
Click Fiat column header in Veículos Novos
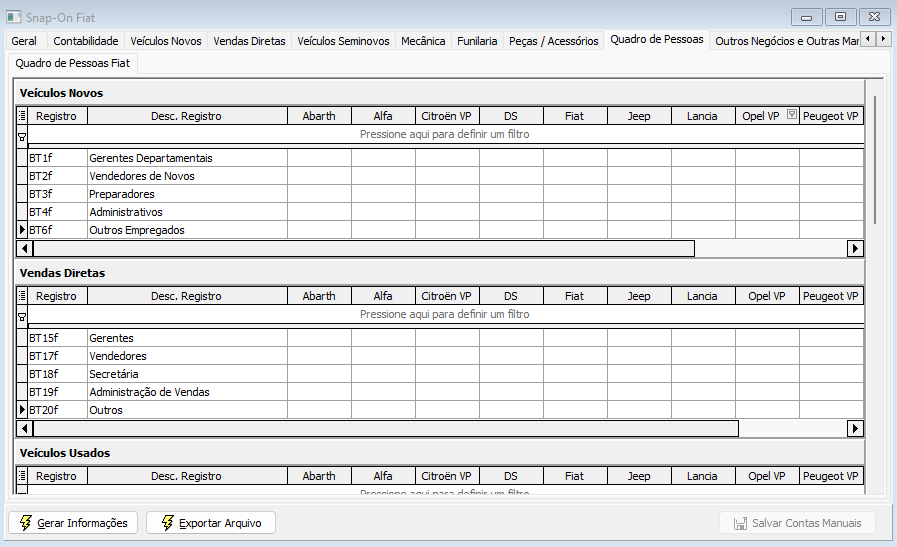(x=575, y=116)
